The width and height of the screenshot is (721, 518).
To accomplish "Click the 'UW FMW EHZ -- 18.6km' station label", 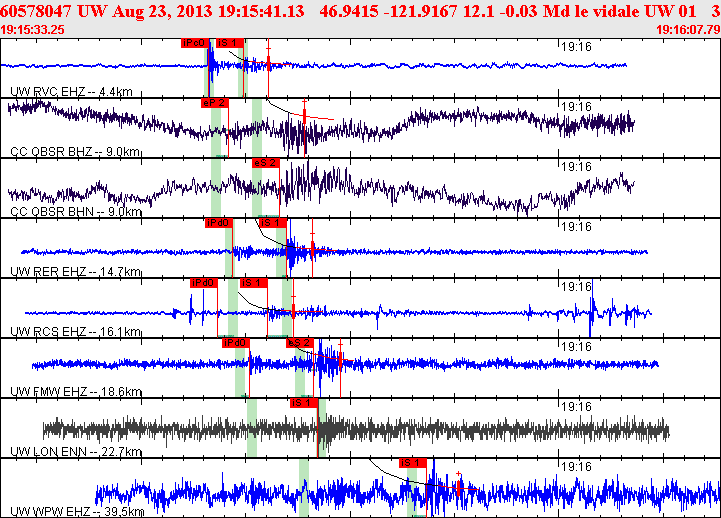I will pos(76,392).
